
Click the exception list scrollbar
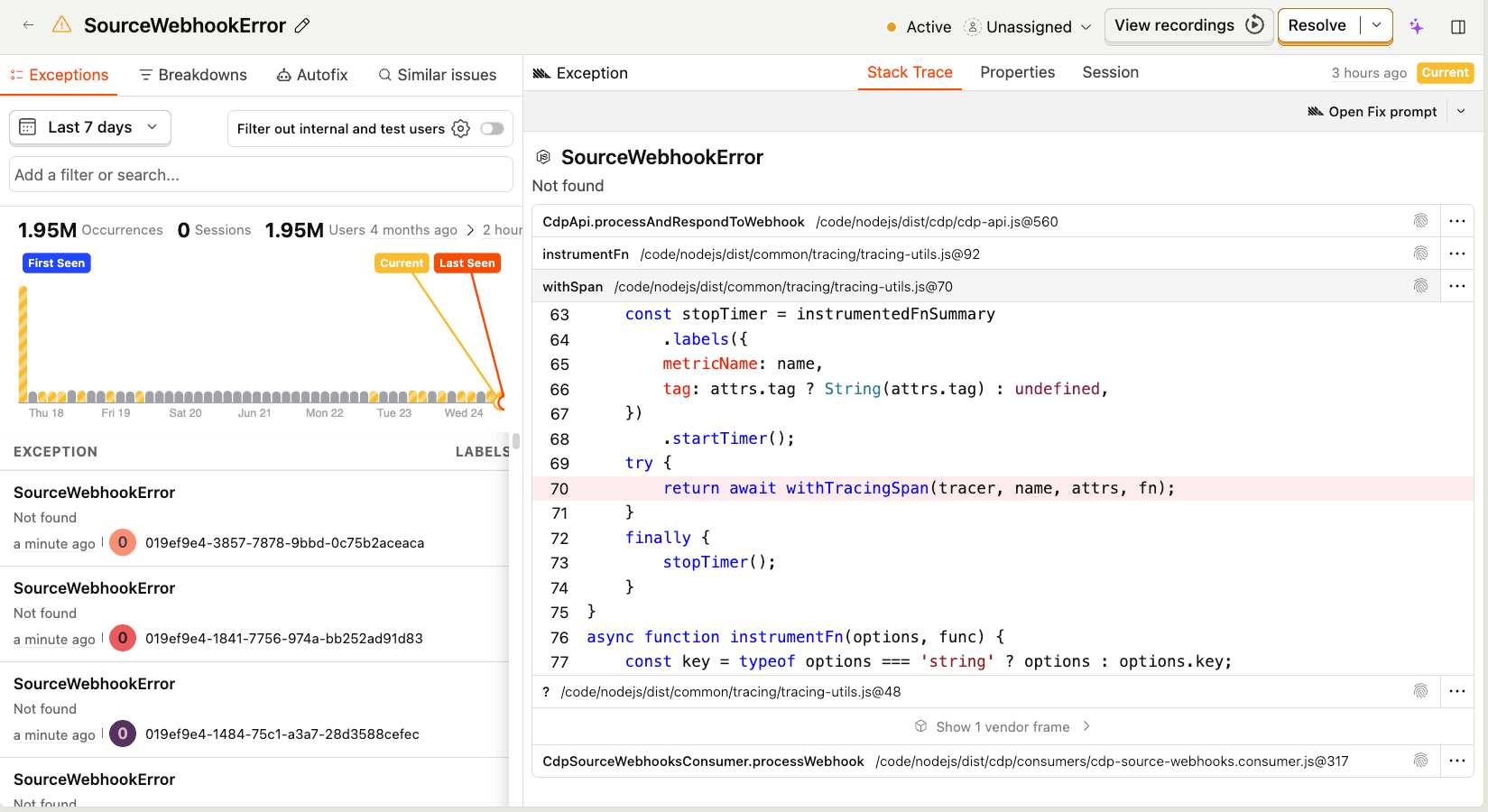point(516,441)
